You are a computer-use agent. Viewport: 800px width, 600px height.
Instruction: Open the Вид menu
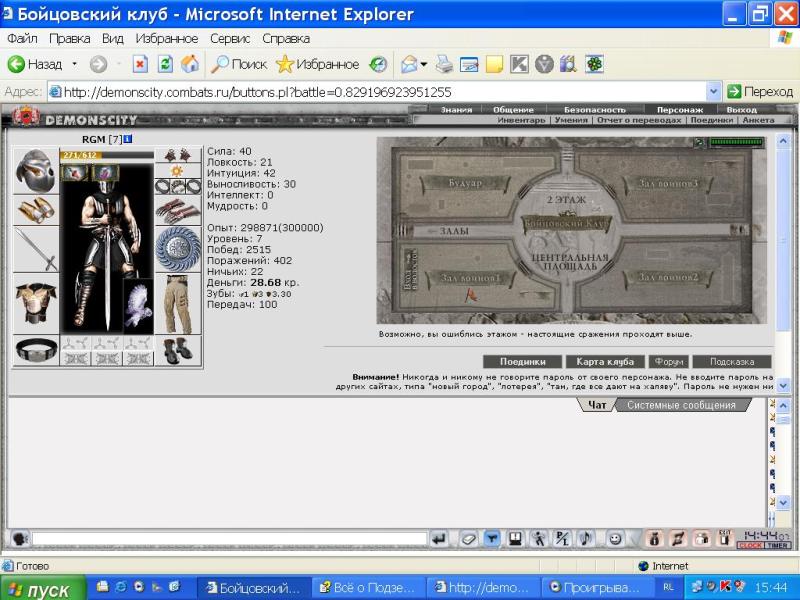click(113, 38)
